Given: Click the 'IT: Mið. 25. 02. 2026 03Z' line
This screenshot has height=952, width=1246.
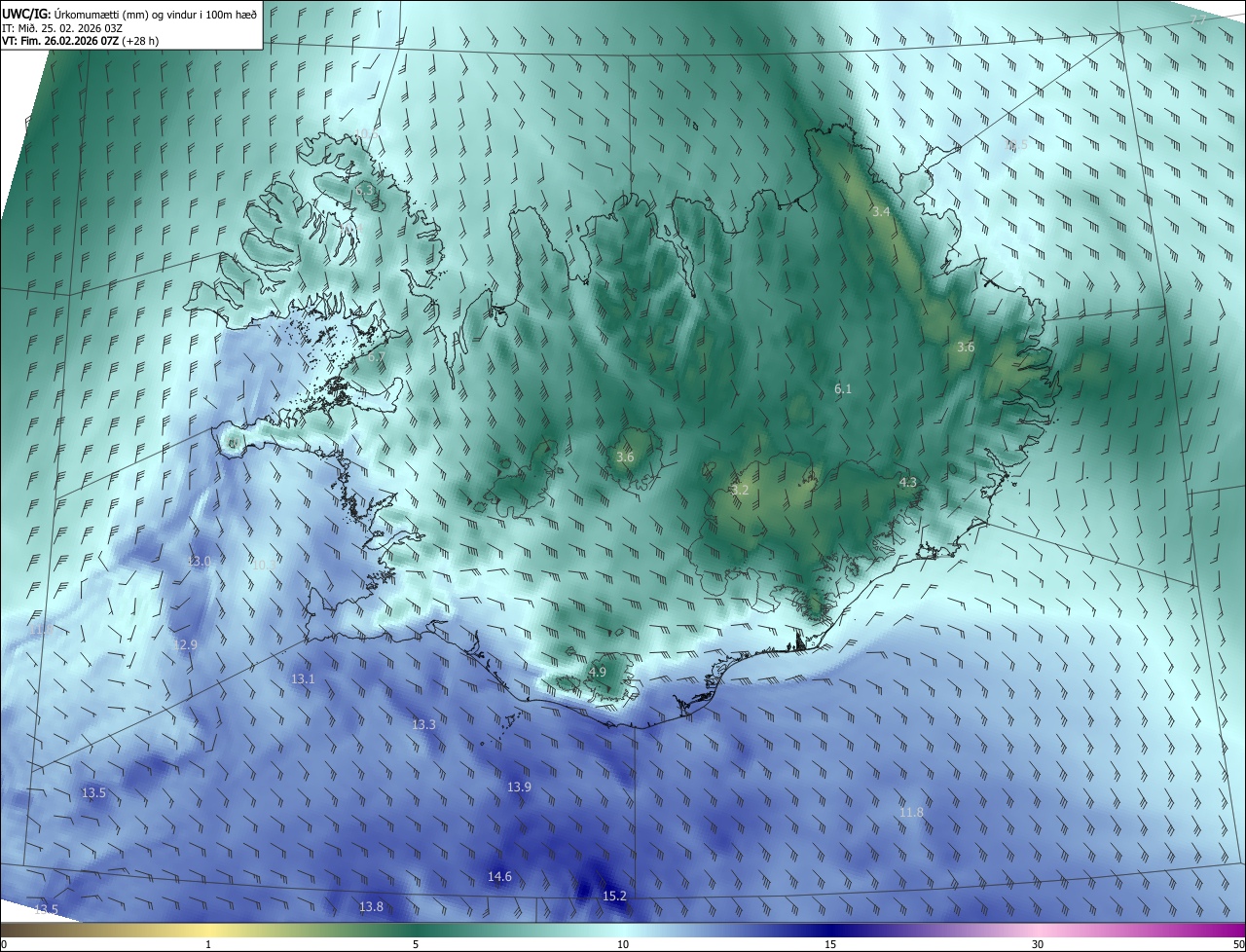Looking at the screenshot, I should tap(62, 28).
